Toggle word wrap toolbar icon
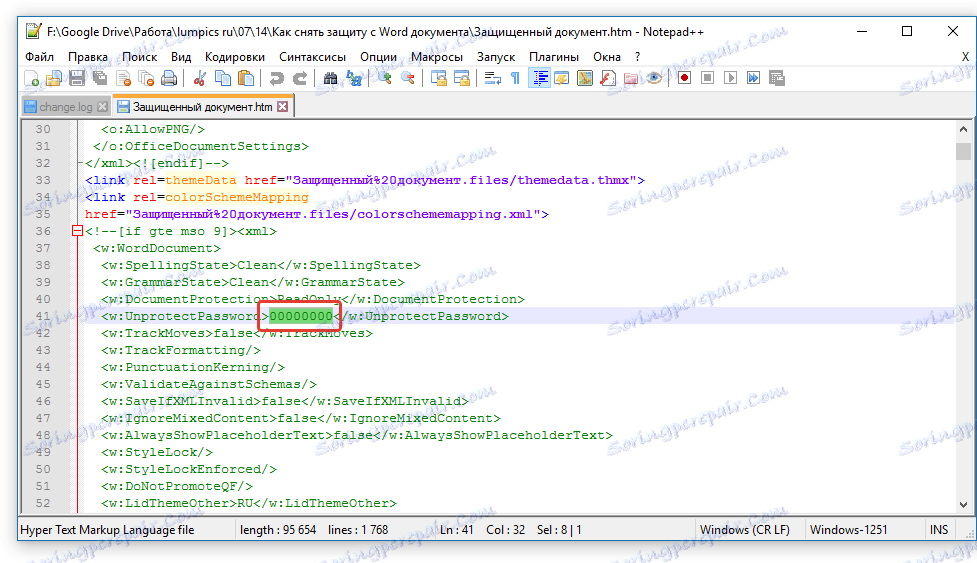 click(492, 78)
